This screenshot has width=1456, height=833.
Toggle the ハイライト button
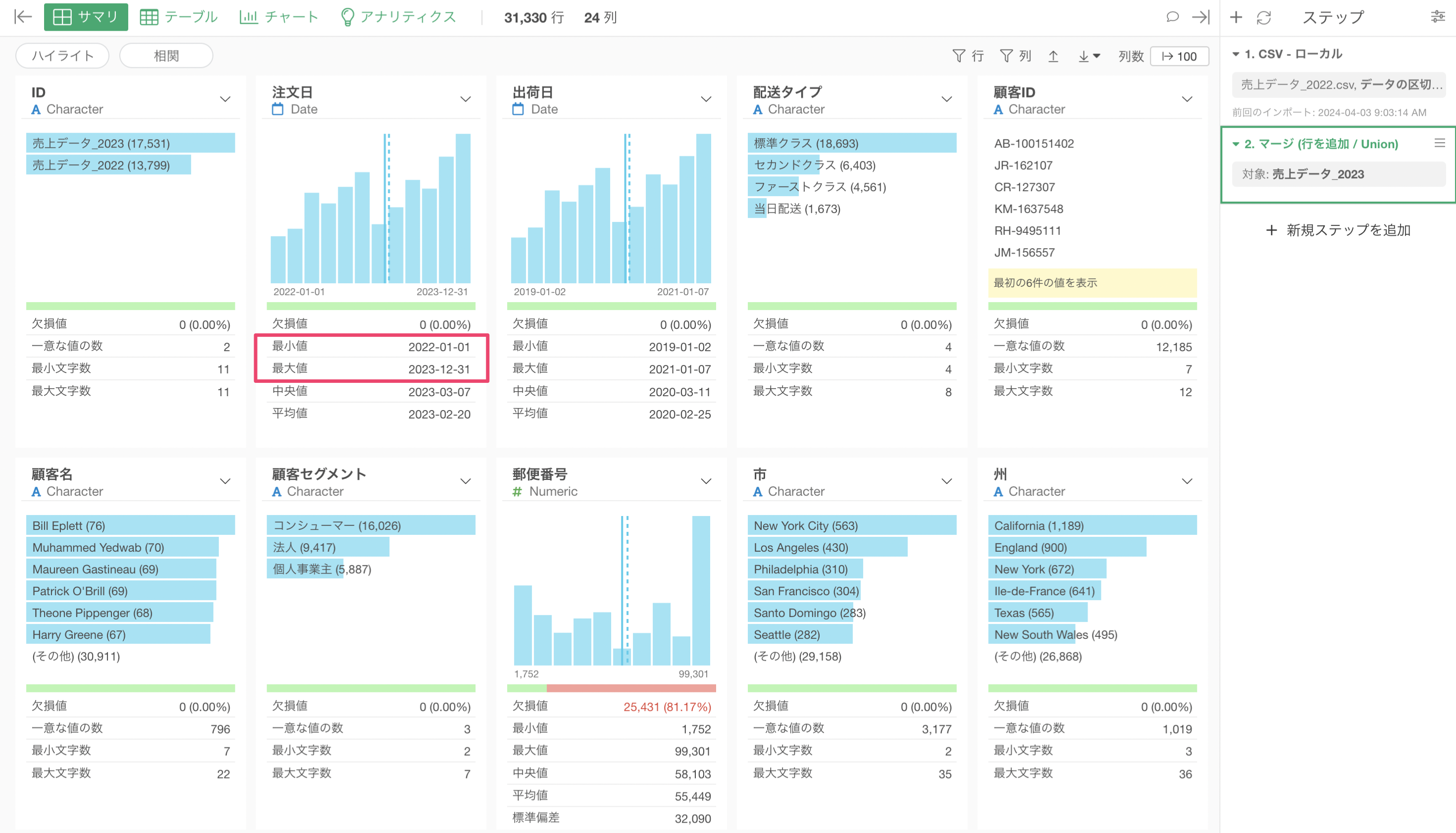pyautogui.click(x=62, y=55)
